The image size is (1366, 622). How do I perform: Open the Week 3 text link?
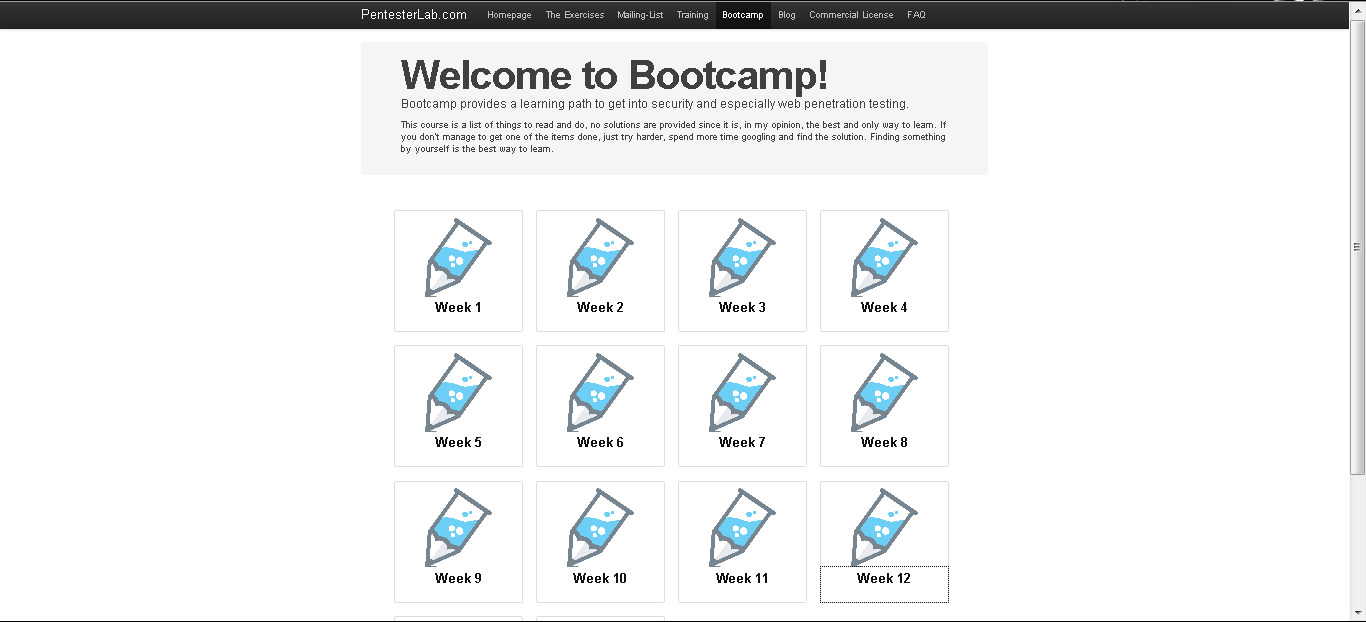742,307
